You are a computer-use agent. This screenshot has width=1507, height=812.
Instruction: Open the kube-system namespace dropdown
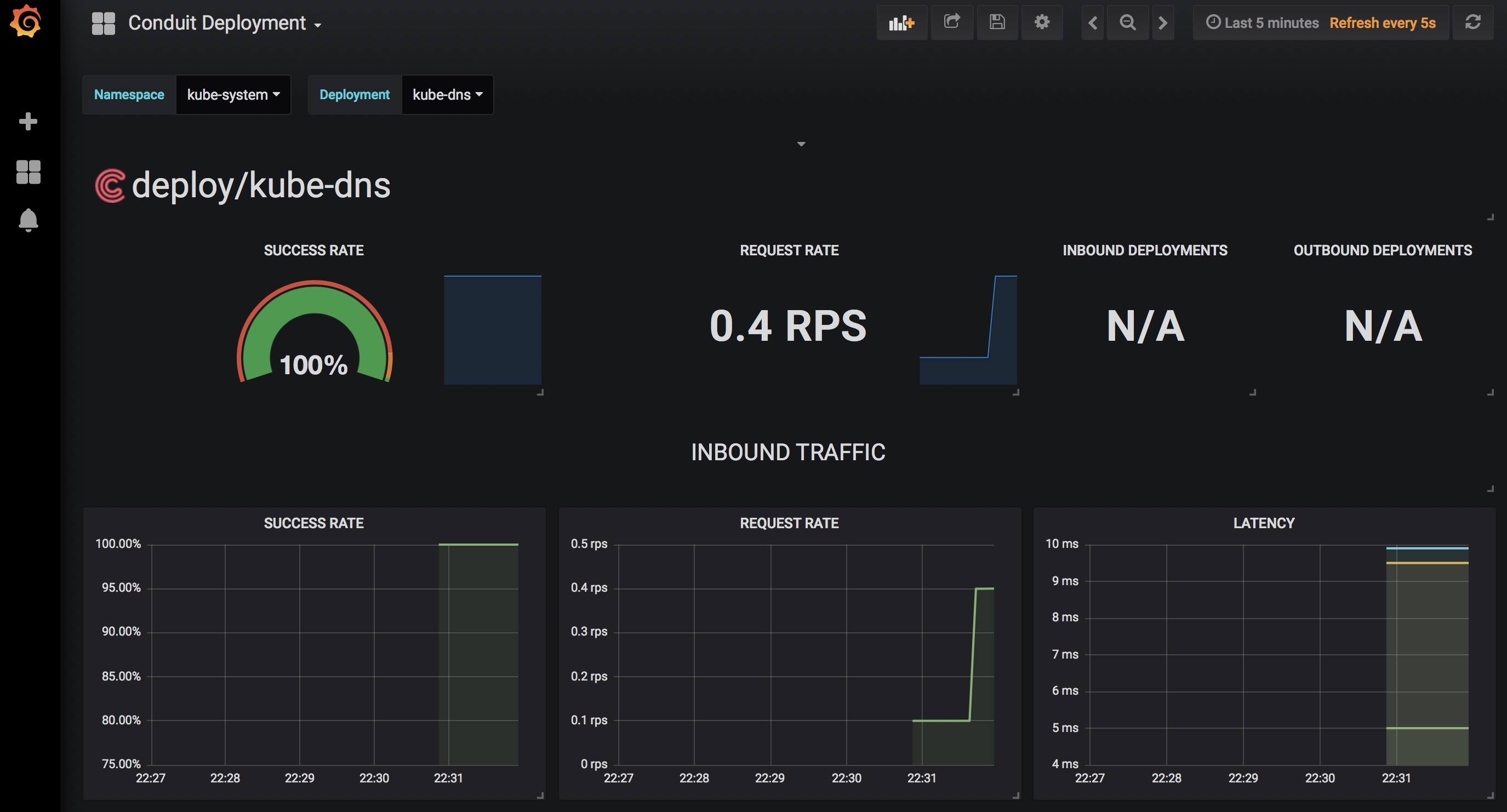point(233,95)
